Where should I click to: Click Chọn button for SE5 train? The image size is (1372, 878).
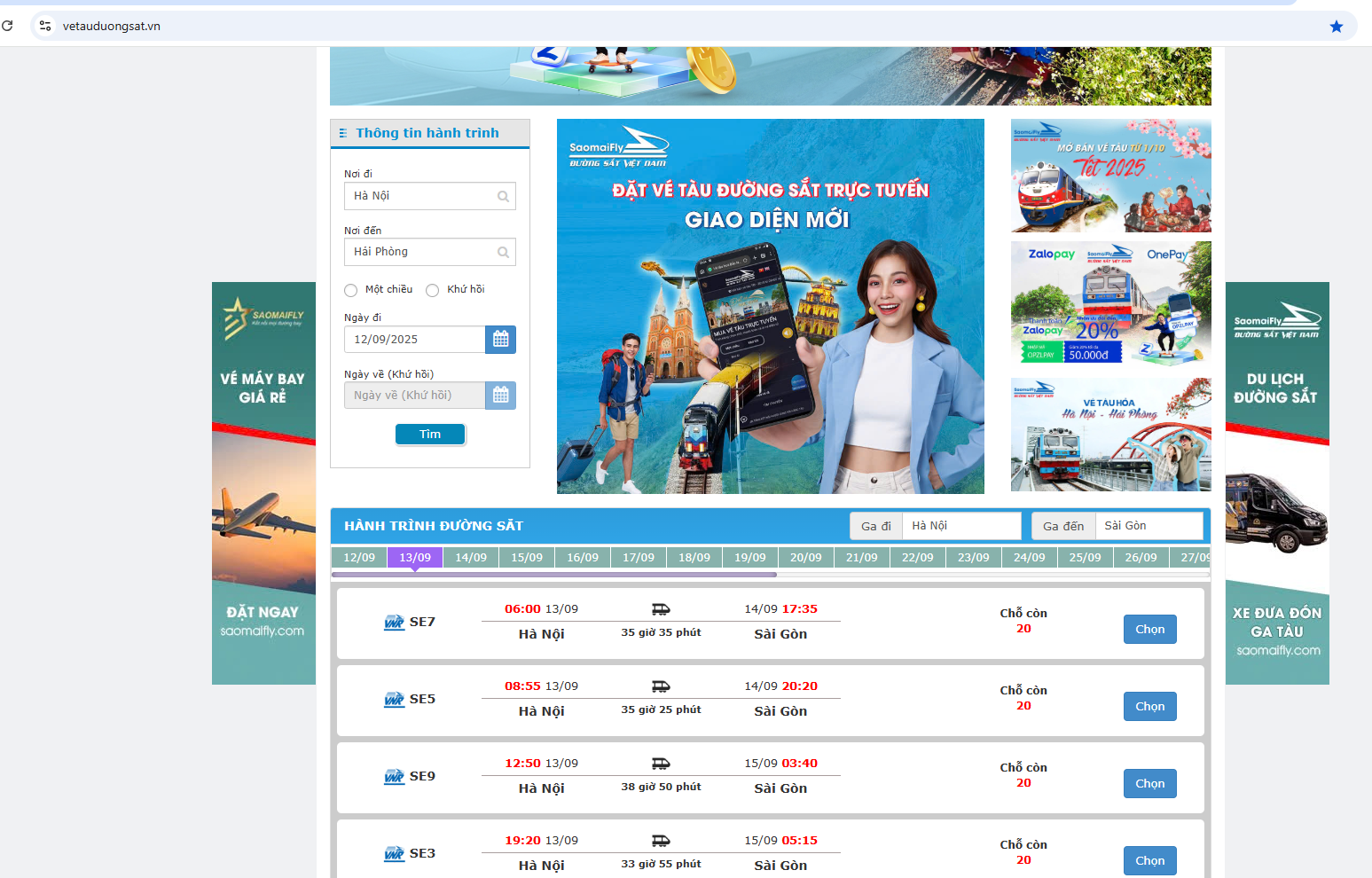pyautogui.click(x=1149, y=707)
